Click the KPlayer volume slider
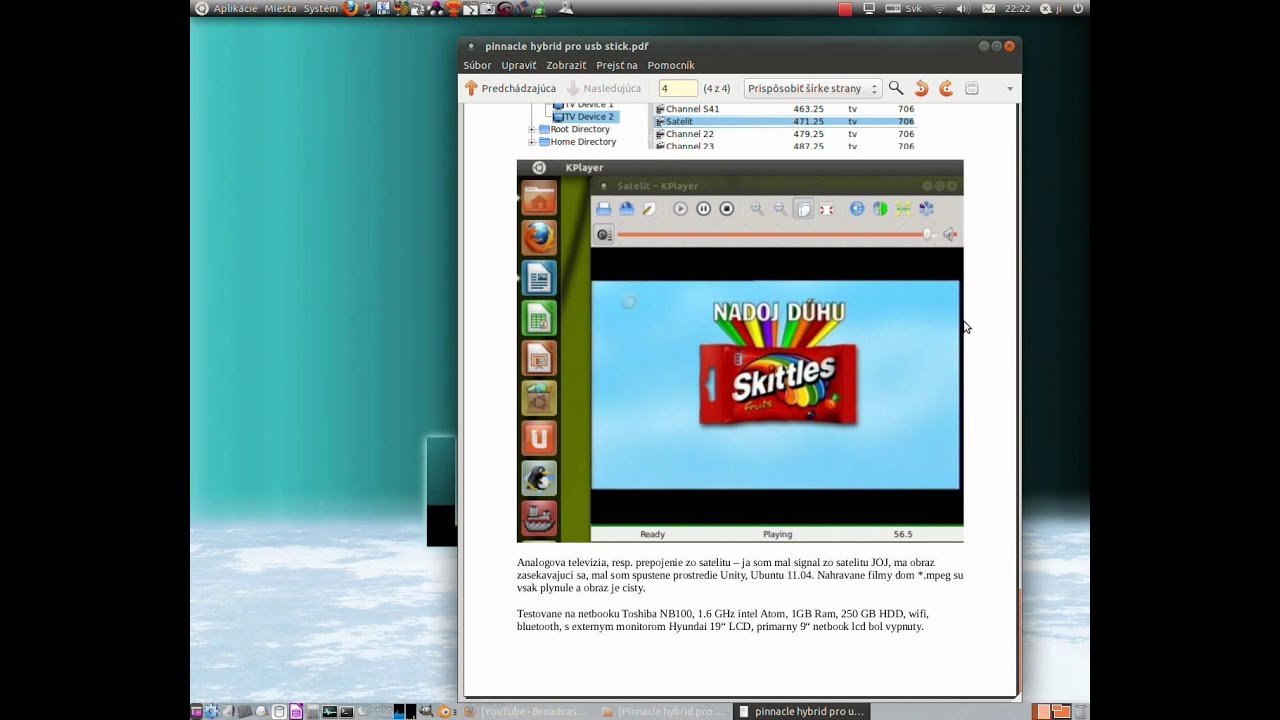Image resolution: width=1280 pixels, height=720 pixels. 774,234
